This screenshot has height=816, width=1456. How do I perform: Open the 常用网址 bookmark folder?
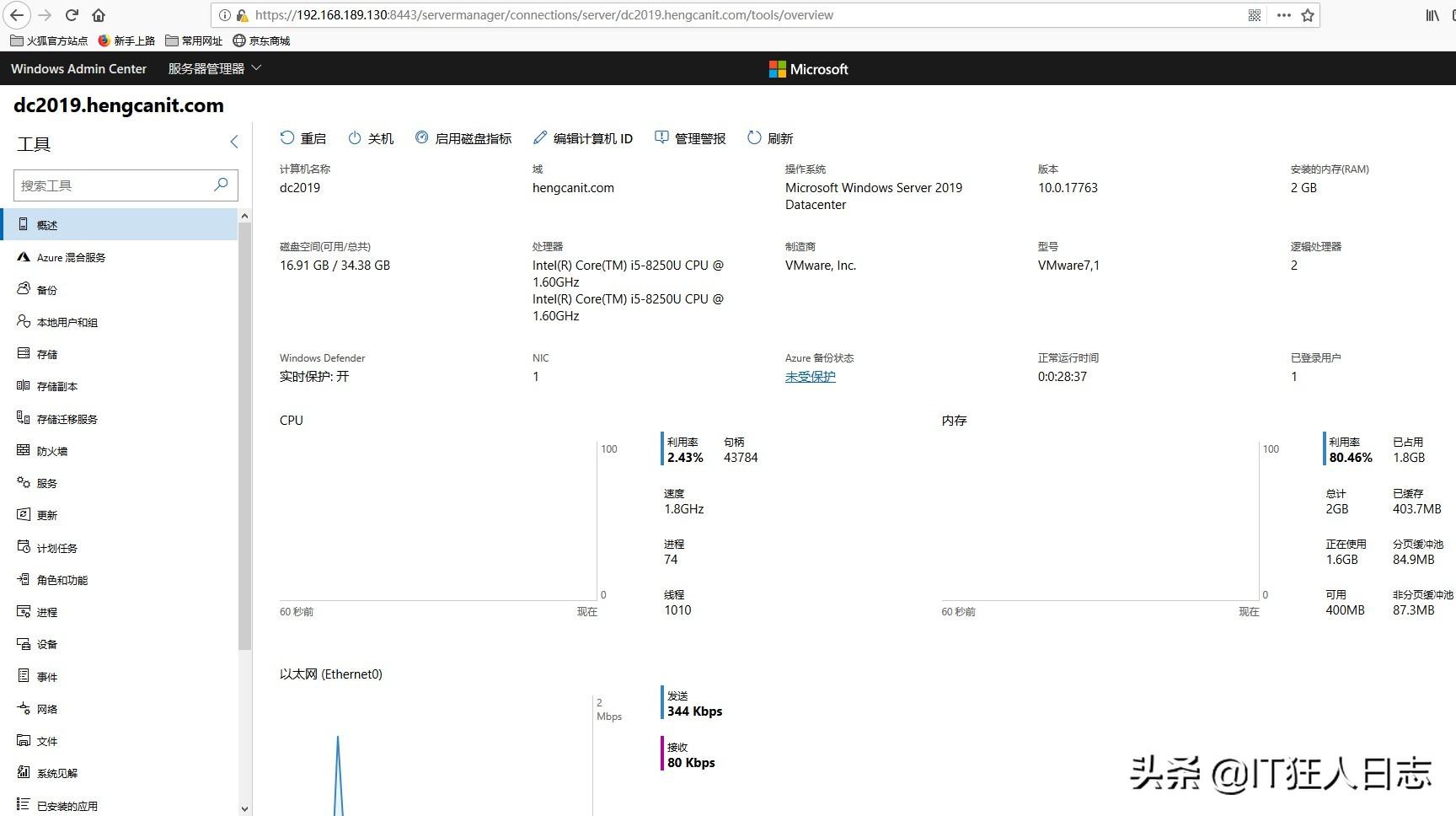194,40
